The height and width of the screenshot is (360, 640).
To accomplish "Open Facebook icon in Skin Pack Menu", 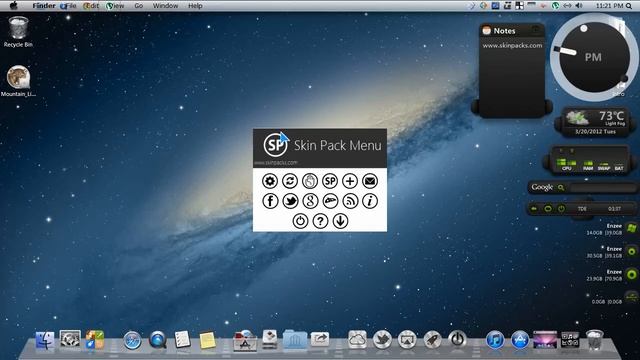I will tap(270, 201).
